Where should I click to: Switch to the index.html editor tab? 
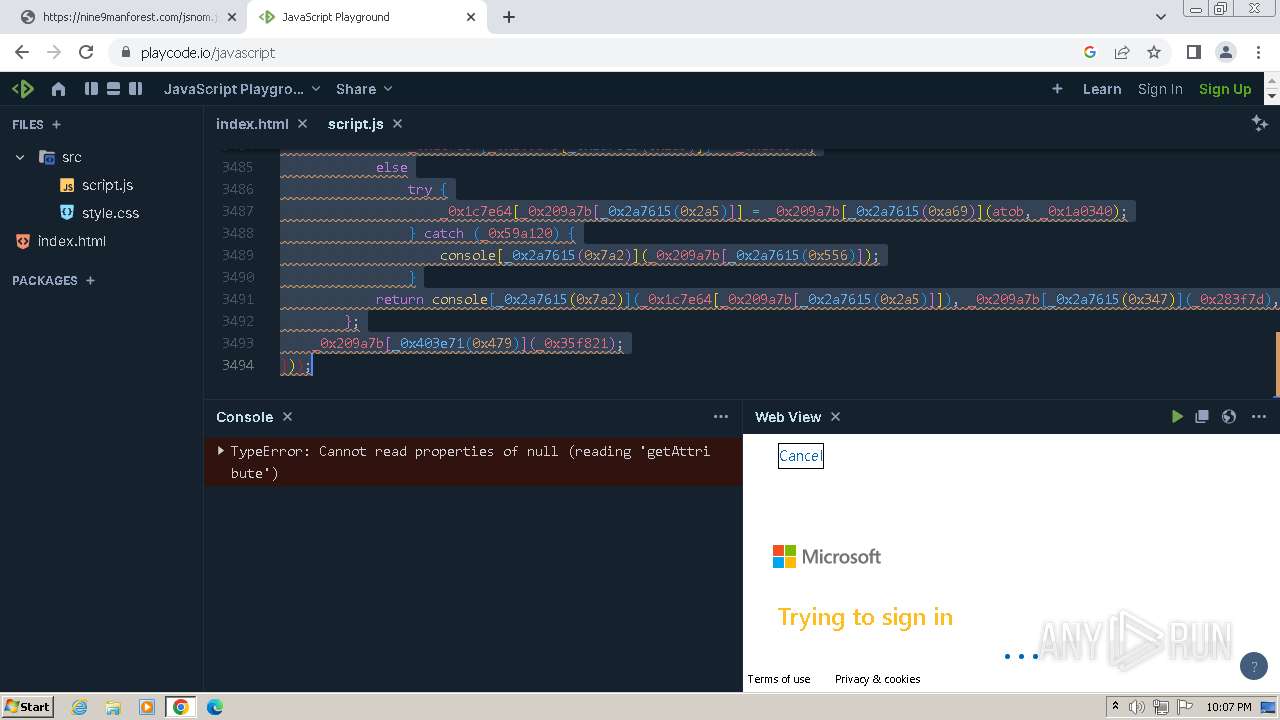tap(252, 124)
